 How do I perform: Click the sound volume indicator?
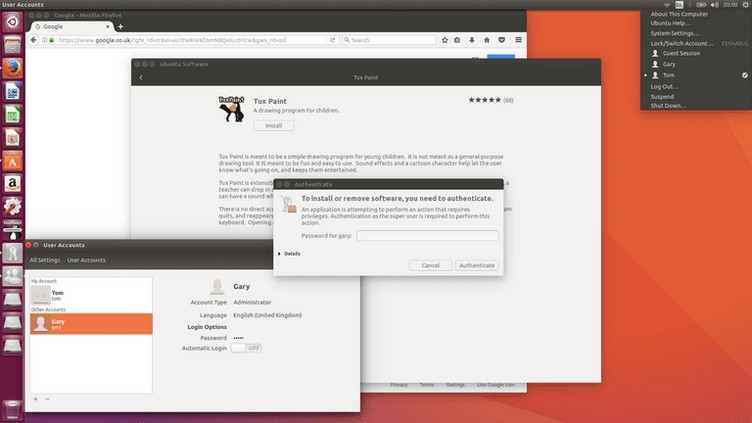tap(715, 5)
